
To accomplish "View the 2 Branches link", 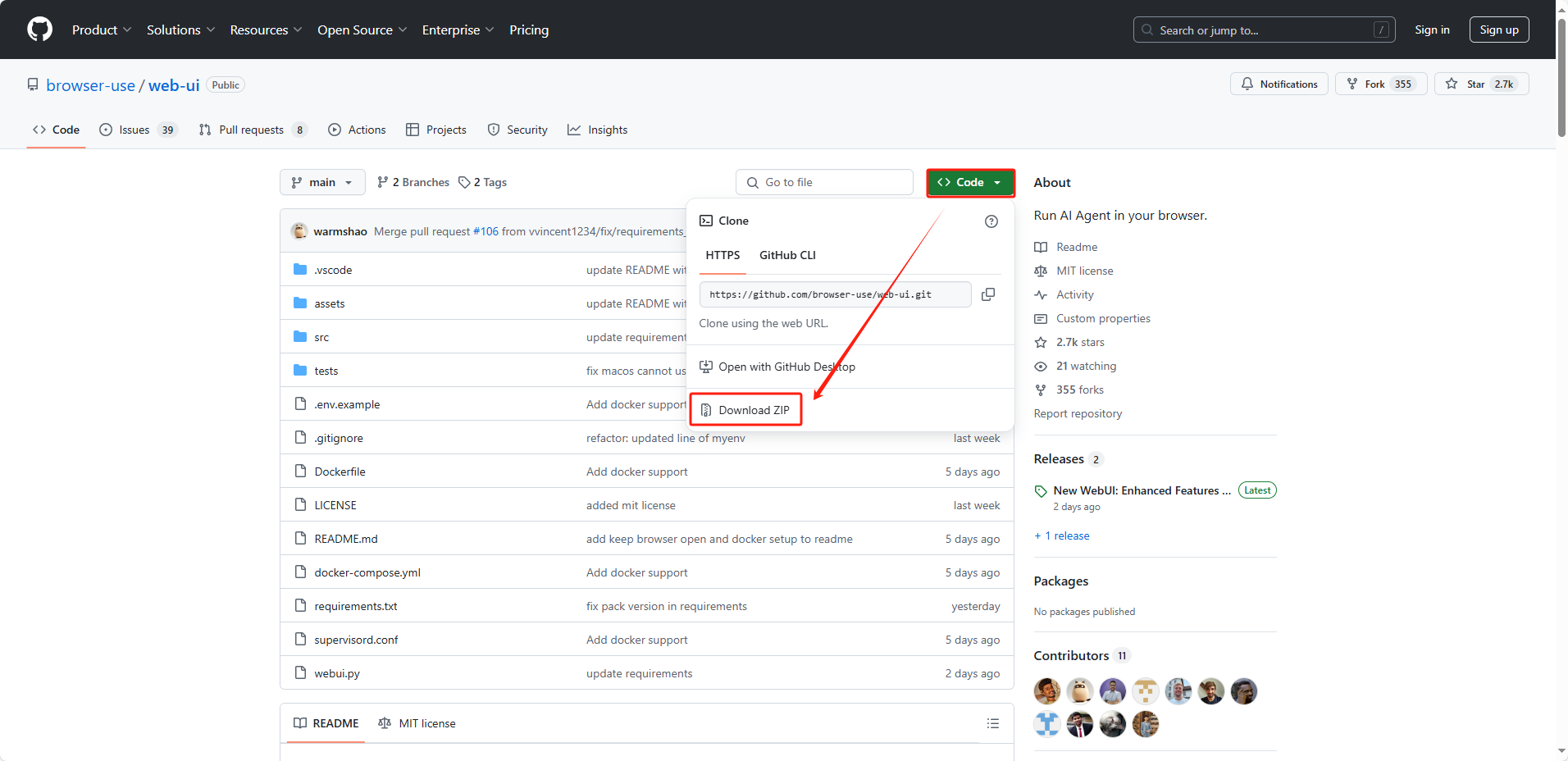I will (x=413, y=182).
